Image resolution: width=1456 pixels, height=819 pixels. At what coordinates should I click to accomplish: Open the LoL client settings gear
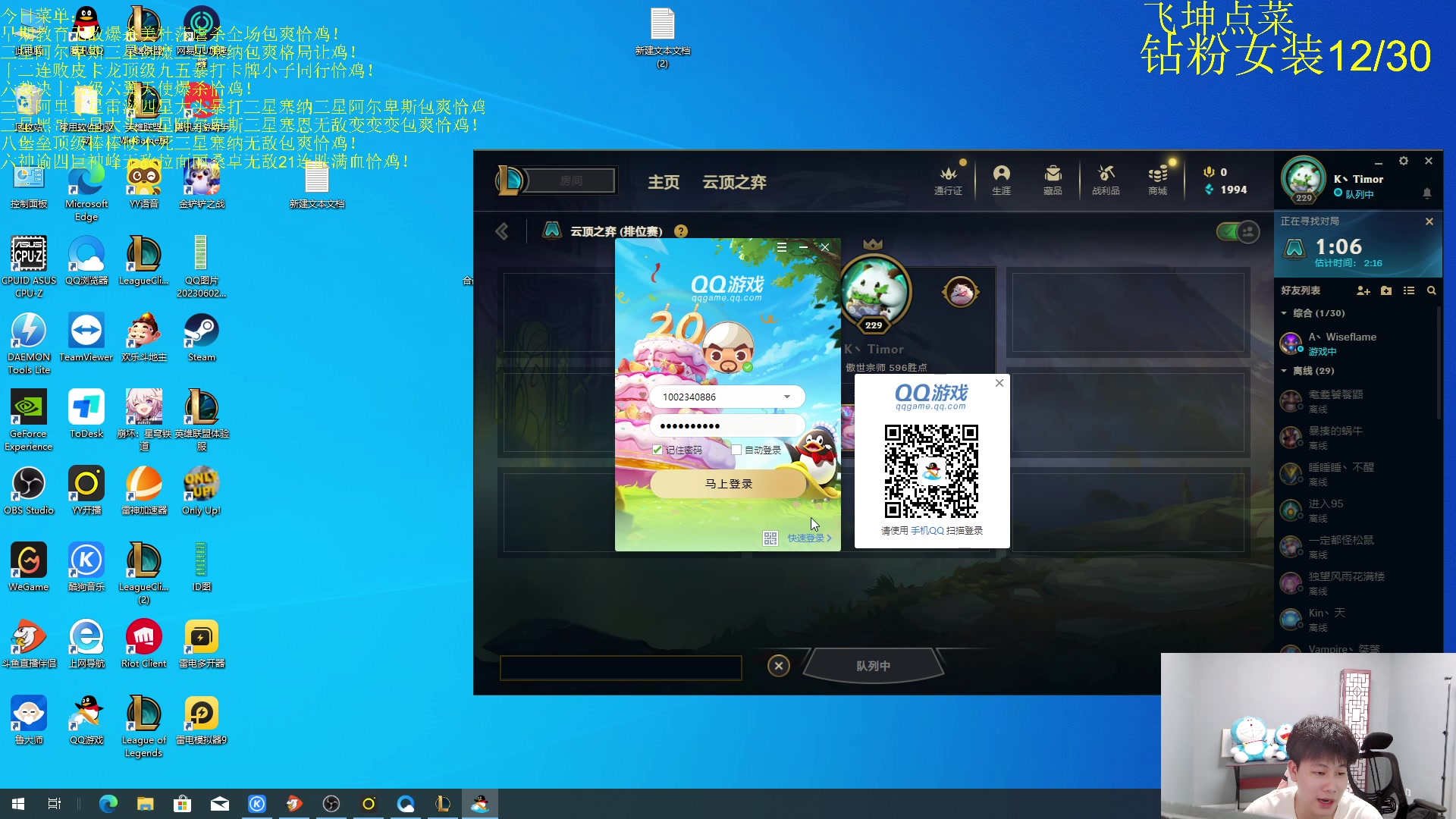(x=1404, y=161)
